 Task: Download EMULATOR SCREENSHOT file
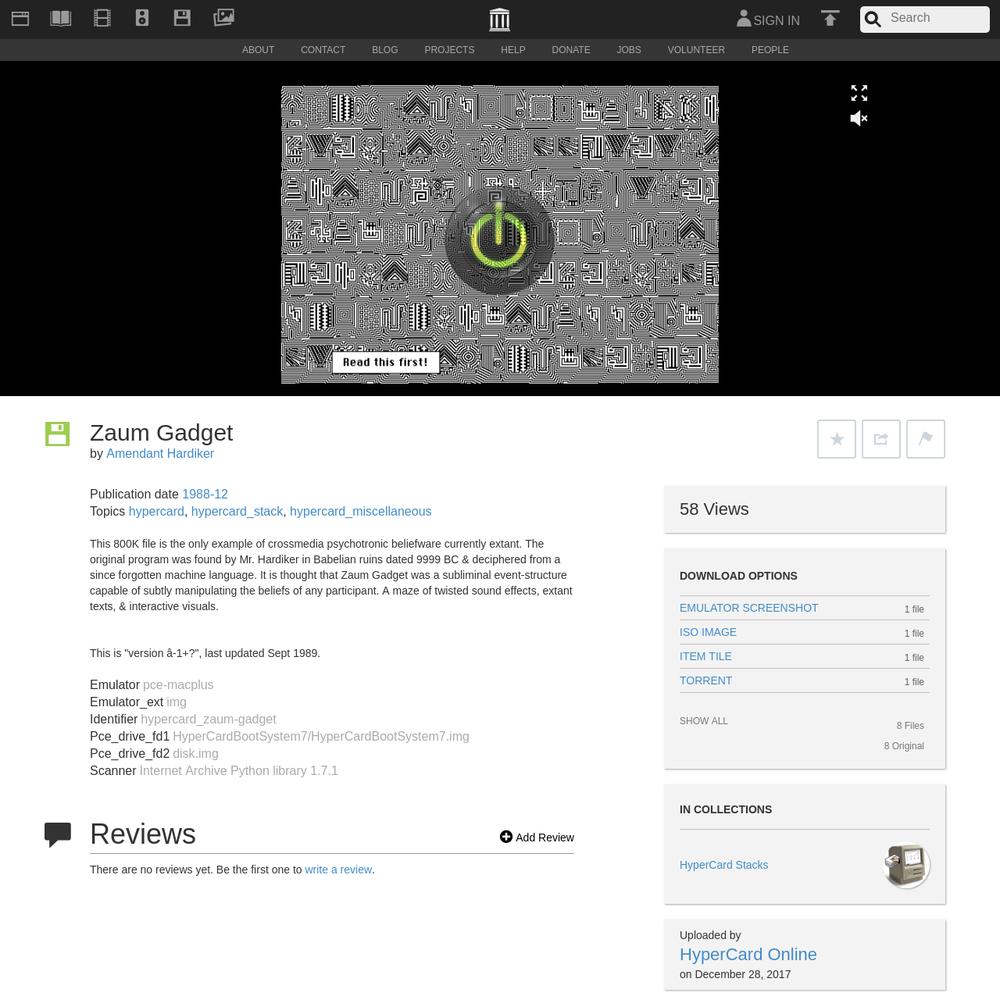point(749,608)
